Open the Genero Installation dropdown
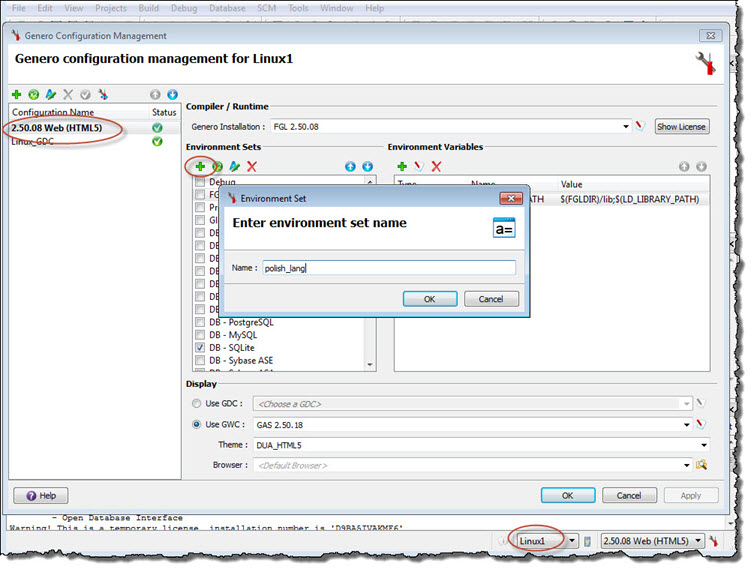The image size is (751, 569). tap(626, 127)
